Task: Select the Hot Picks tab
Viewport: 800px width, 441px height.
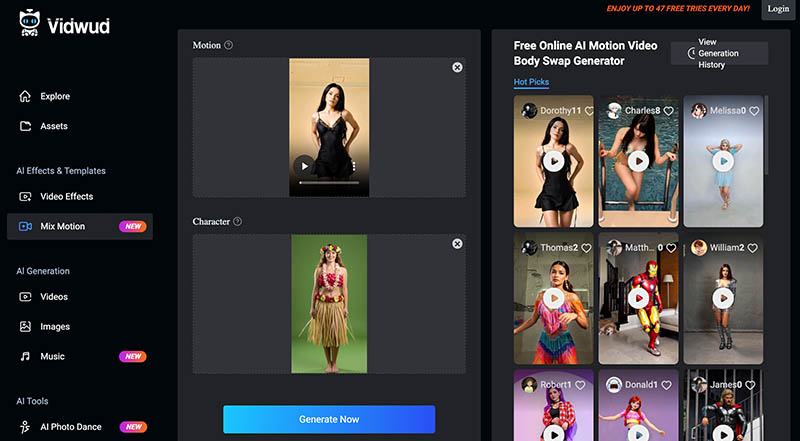Action: 531,82
